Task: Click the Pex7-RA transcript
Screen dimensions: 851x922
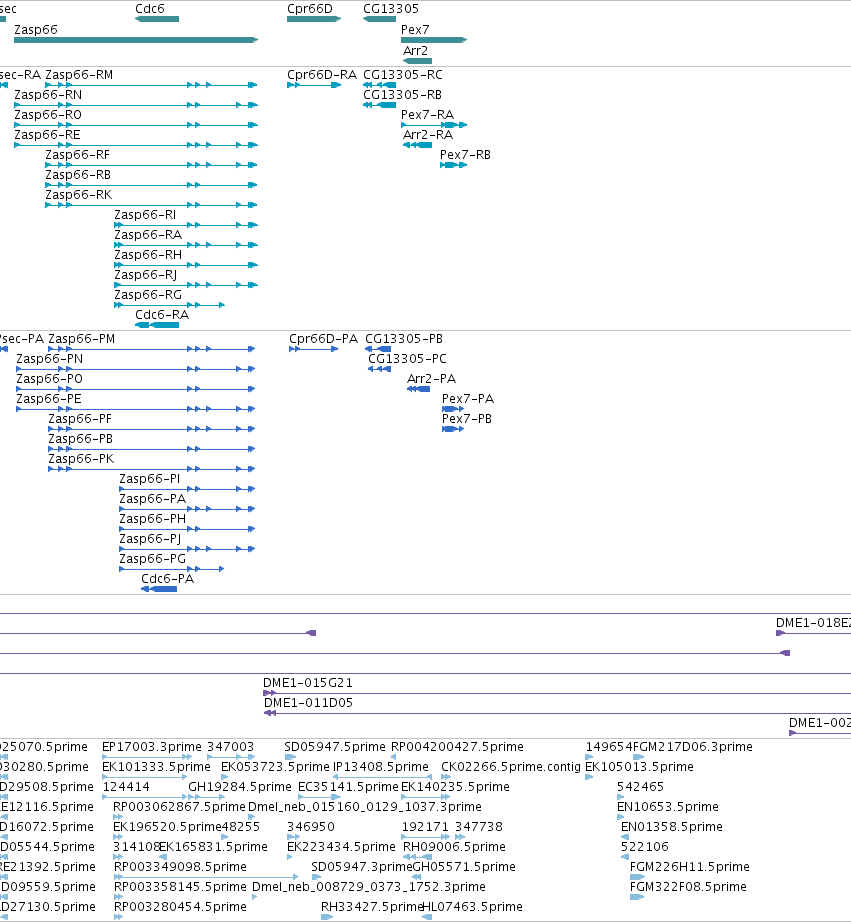Action: pyautogui.click(x=434, y=125)
